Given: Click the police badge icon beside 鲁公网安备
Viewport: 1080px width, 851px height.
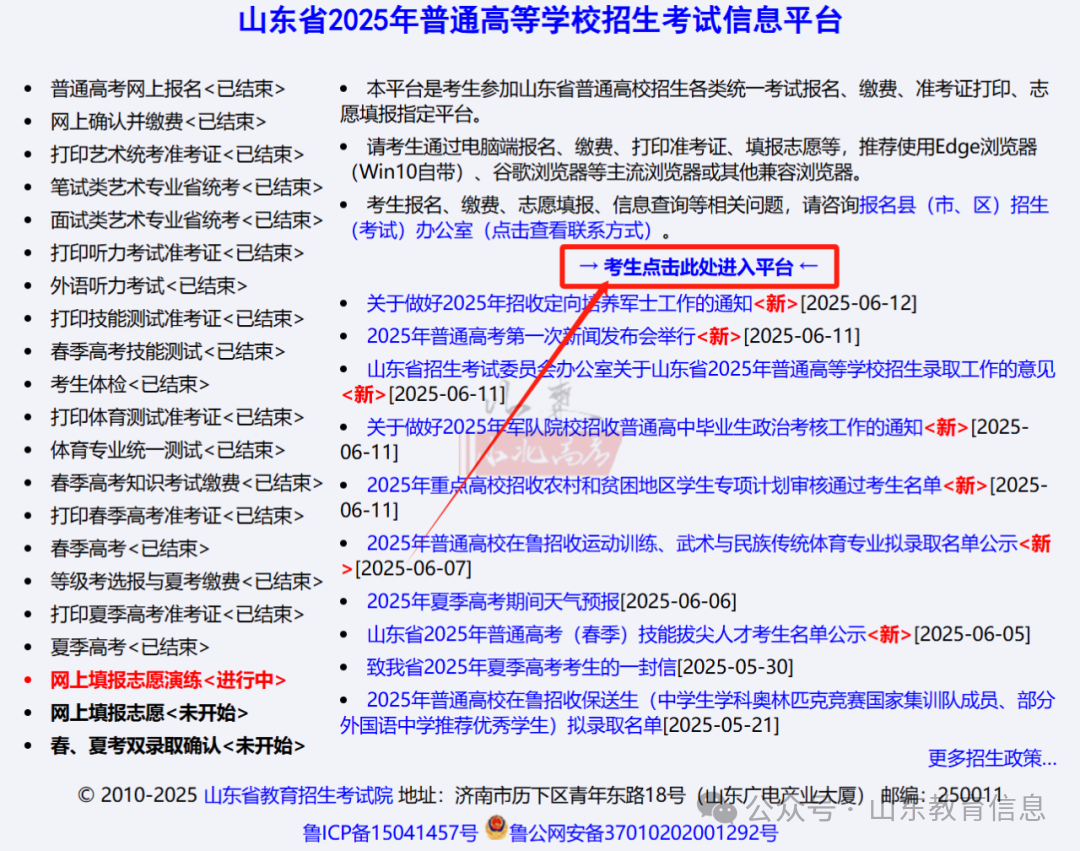Looking at the screenshot, I should 496,827.
